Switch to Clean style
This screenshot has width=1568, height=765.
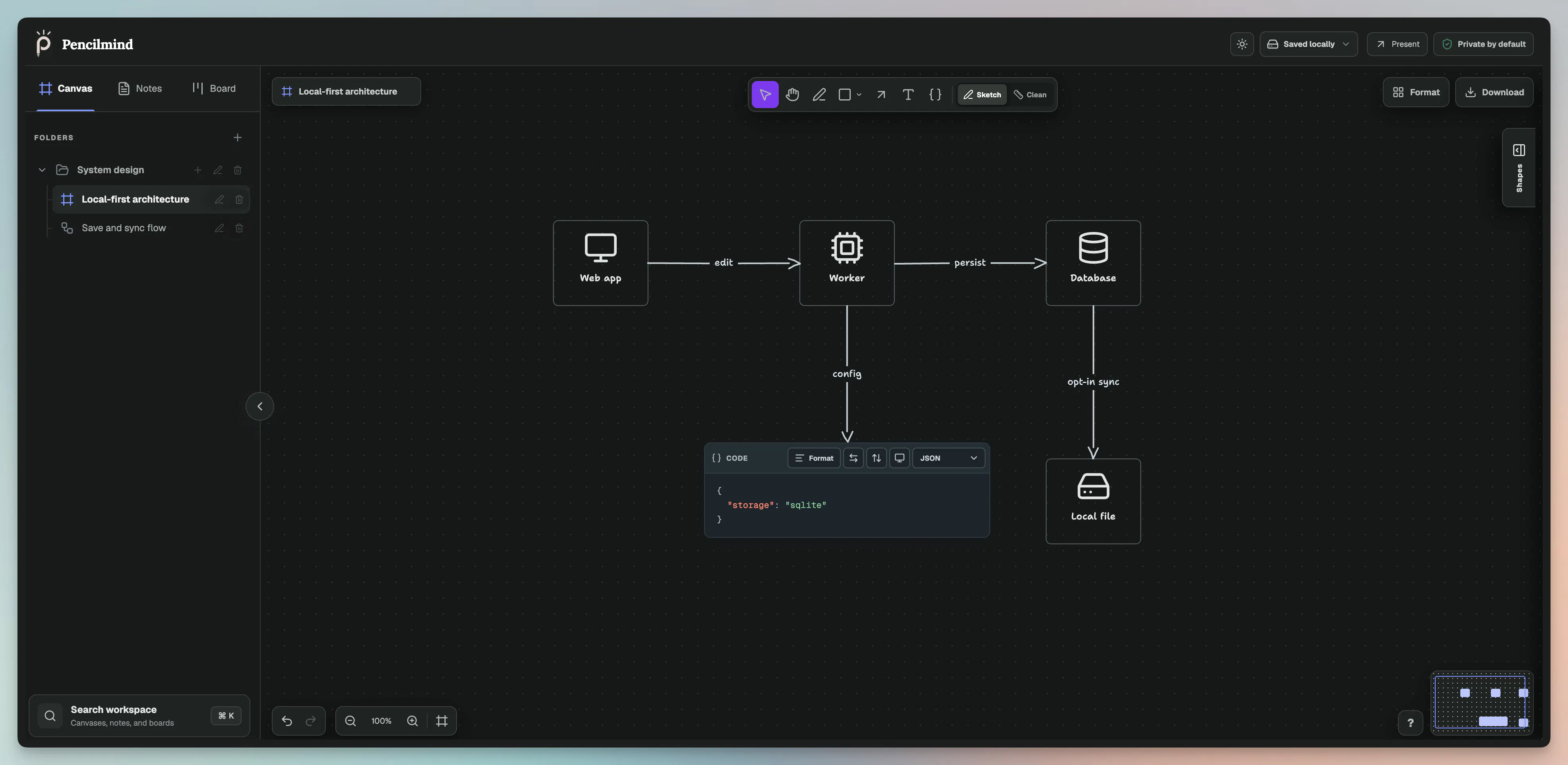[1030, 94]
